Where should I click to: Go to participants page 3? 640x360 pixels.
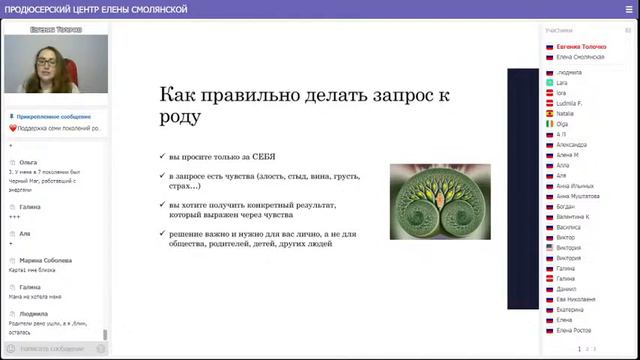(x=594, y=349)
